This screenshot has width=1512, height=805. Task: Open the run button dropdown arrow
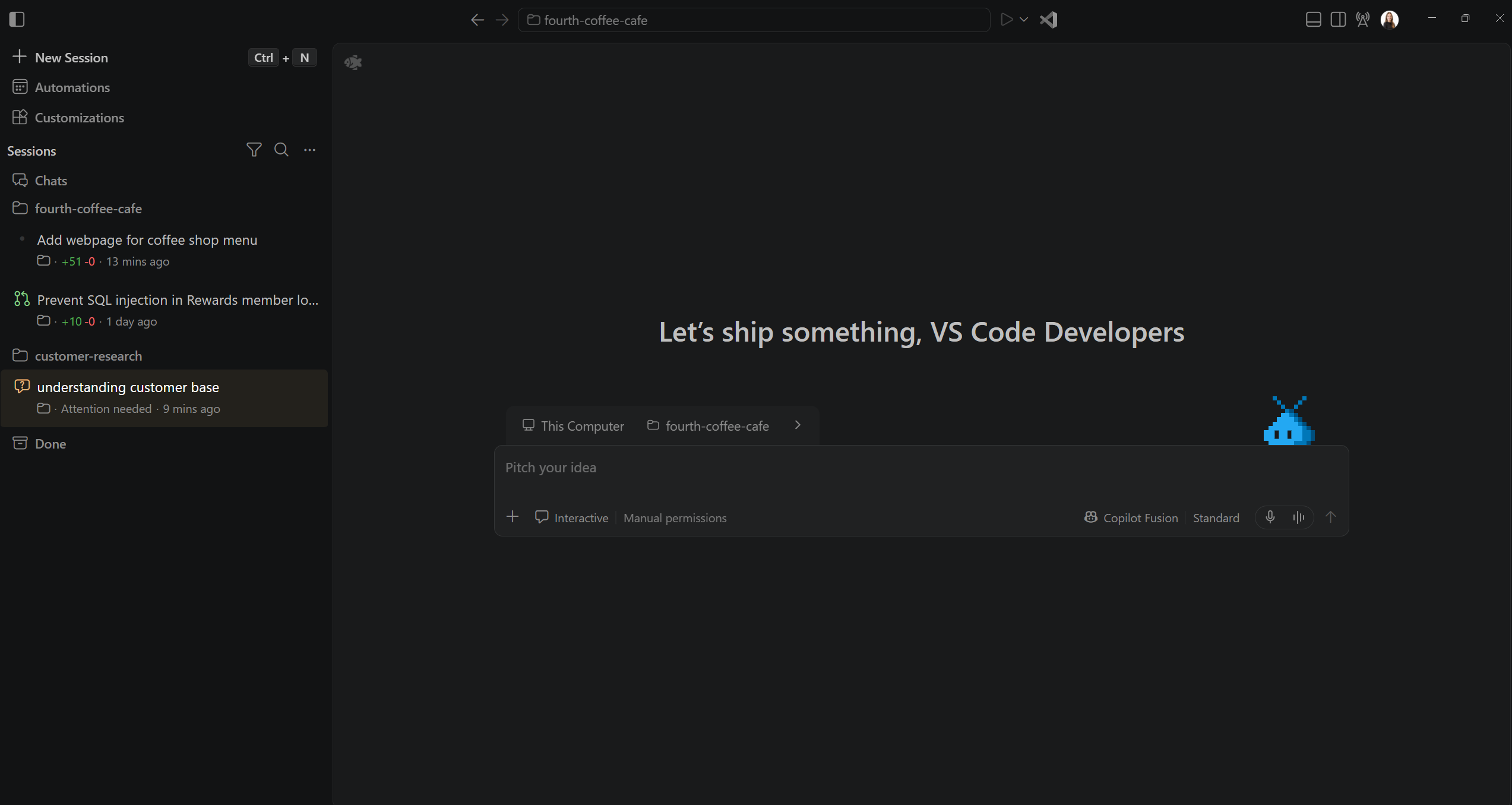click(1024, 20)
